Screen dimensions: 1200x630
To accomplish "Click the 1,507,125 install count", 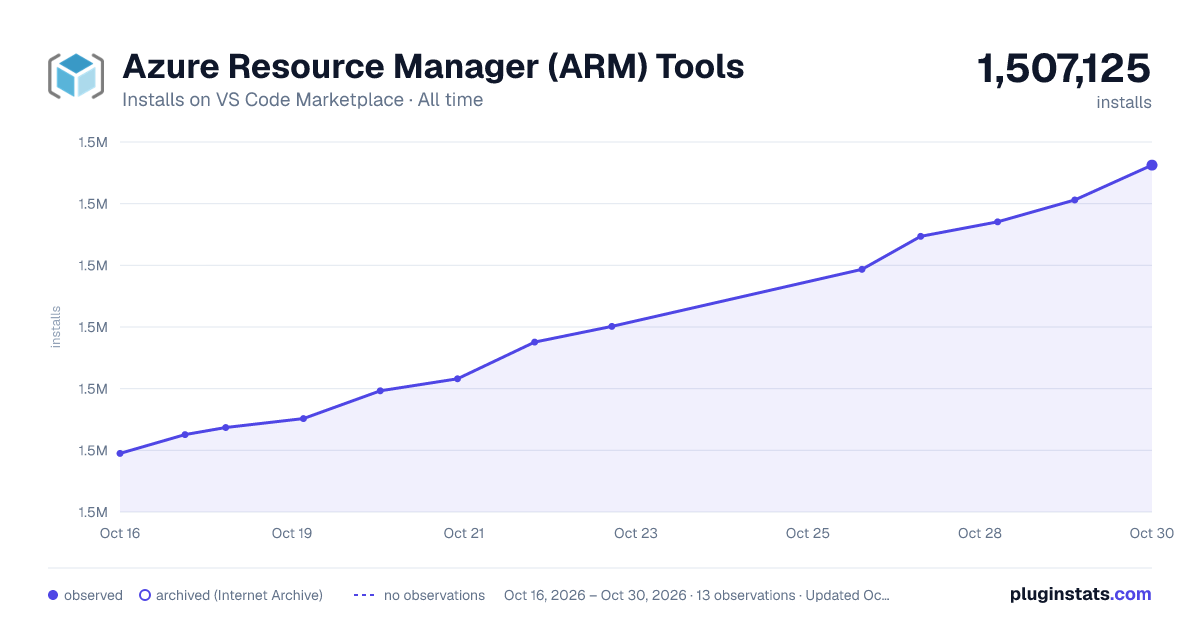I will pyautogui.click(x=1064, y=69).
